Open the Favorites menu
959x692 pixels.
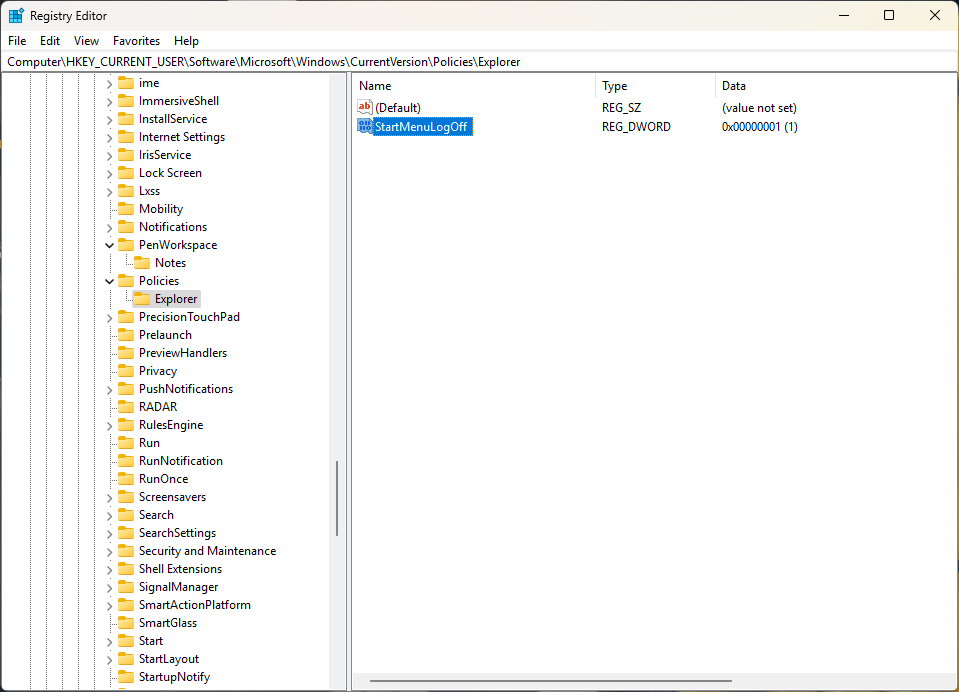[x=136, y=41]
